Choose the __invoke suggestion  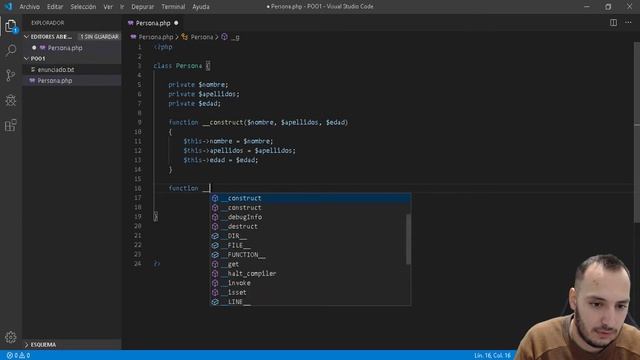(x=310, y=283)
